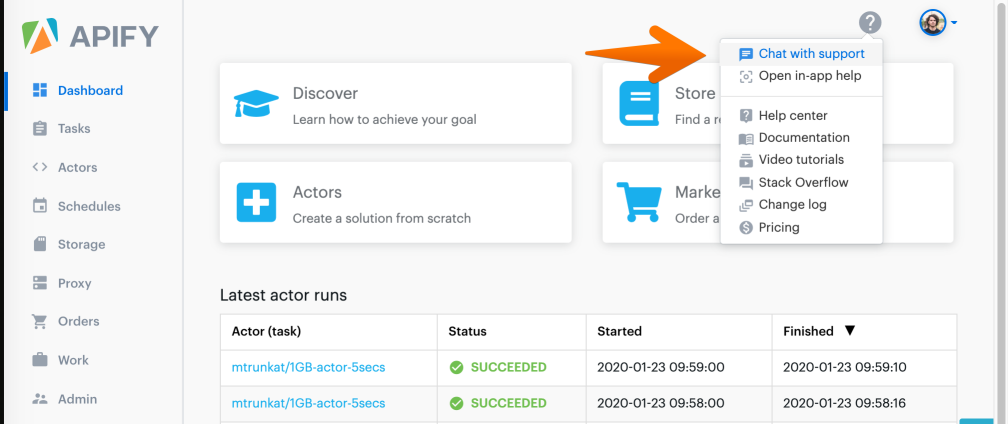The image size is (1008, 424).
Task: Click the Latest actor runs heading
Action: [284, 296]
